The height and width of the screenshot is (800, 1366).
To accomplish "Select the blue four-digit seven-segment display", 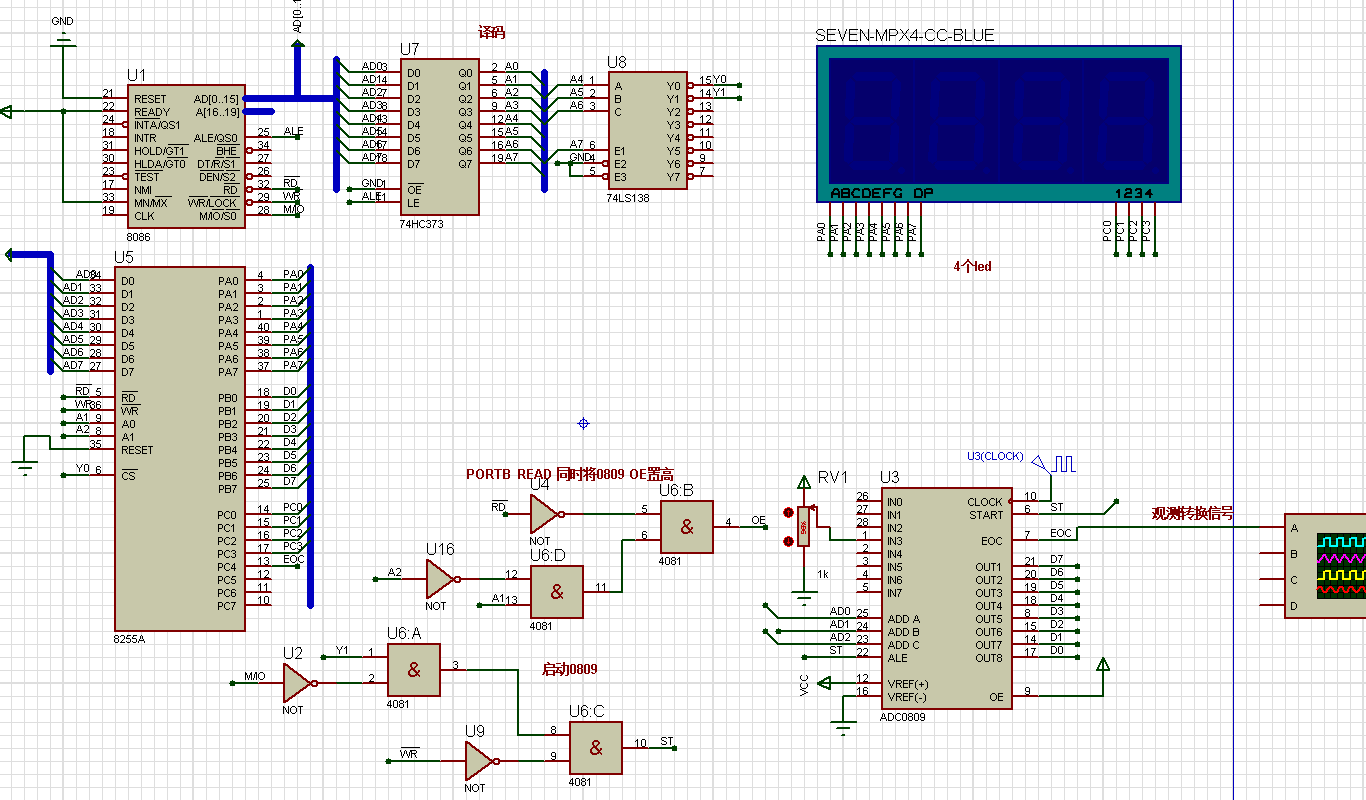I will [x=998, y=124].
